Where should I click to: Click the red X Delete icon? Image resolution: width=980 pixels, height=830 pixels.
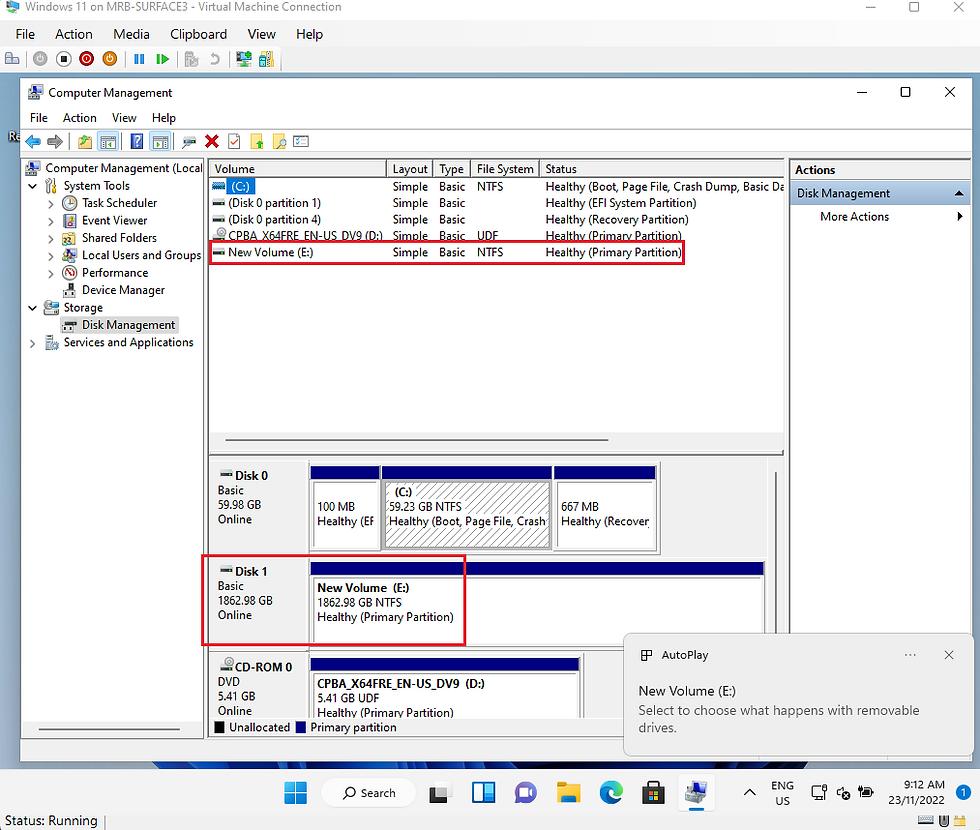point(212,141)
